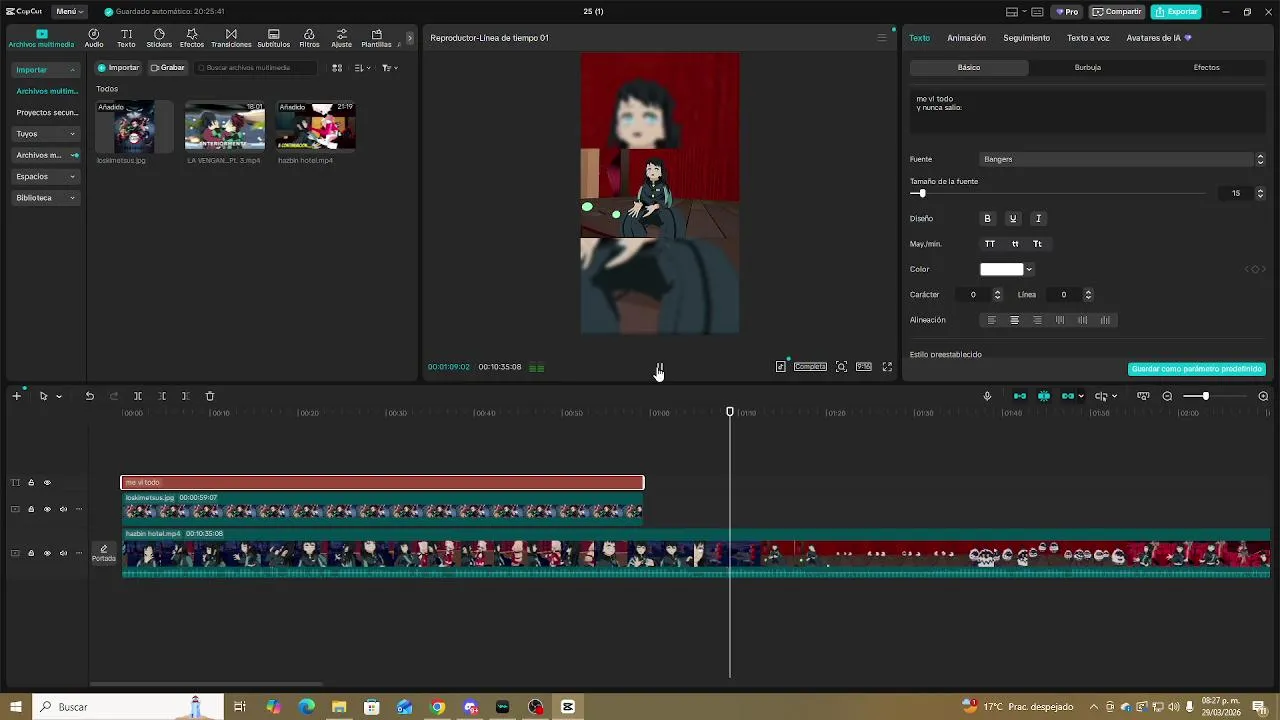The width and height of the screenshot is (1280, 720).
Task: Set text to title case Tt
Action: pyautogui.click(x=1037, y=244)
